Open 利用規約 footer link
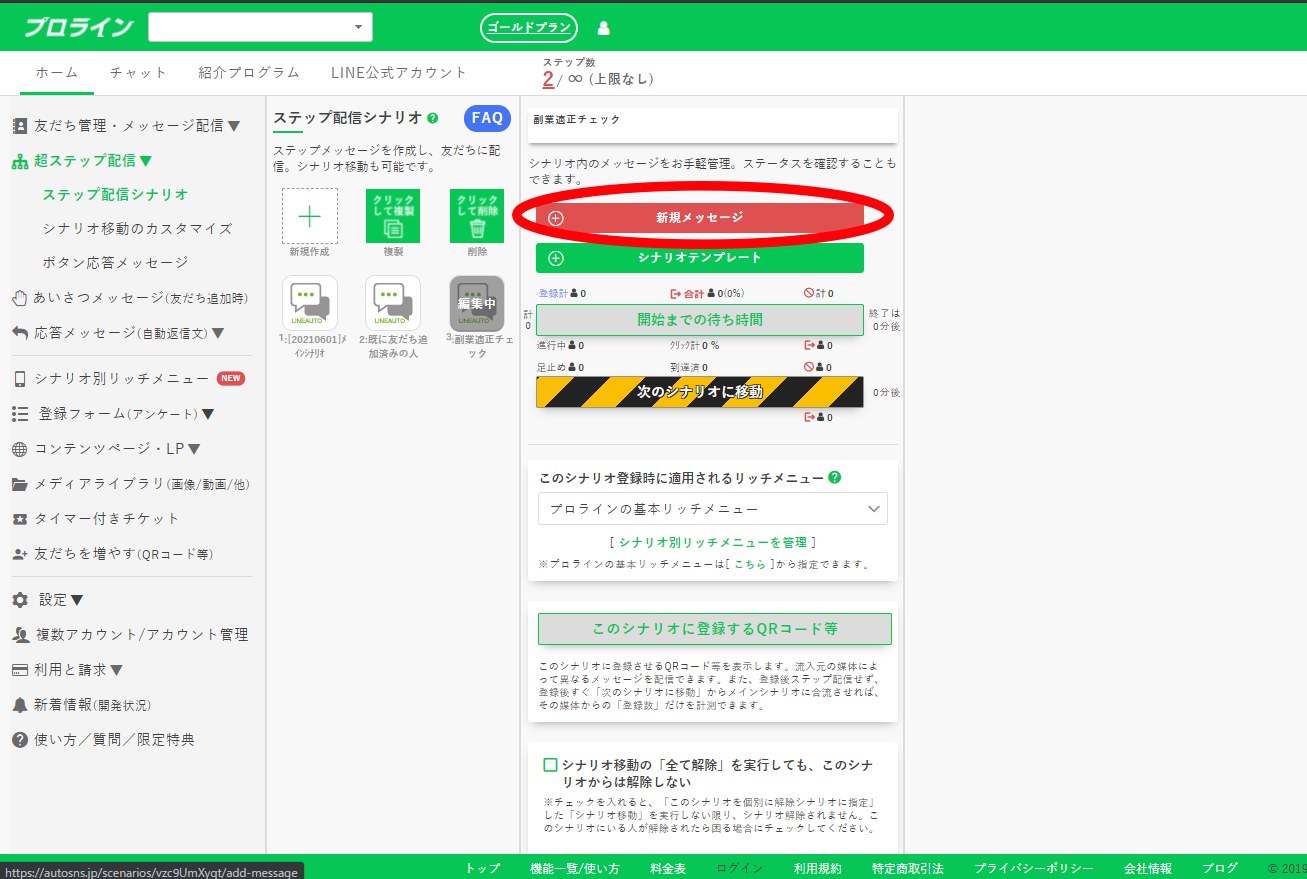Viewport: 1307px width, 879px height. (817, 868)
